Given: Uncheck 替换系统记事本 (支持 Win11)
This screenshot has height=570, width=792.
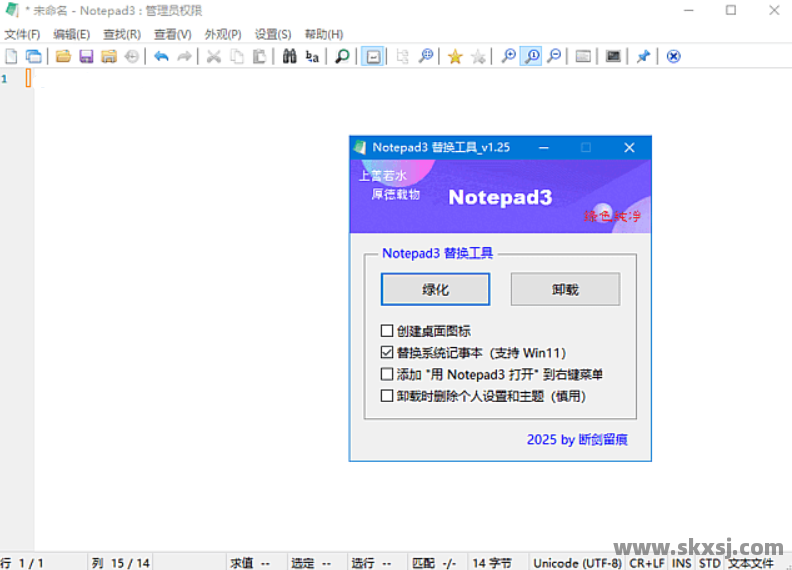Looking at the screenshot, I should [387, 353].
